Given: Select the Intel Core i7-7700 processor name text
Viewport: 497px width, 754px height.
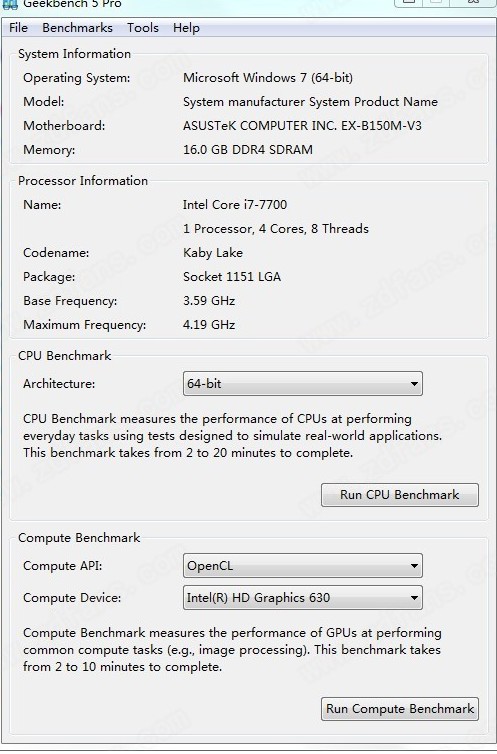Looking at the screenshot, I should (x=235, y=205).
